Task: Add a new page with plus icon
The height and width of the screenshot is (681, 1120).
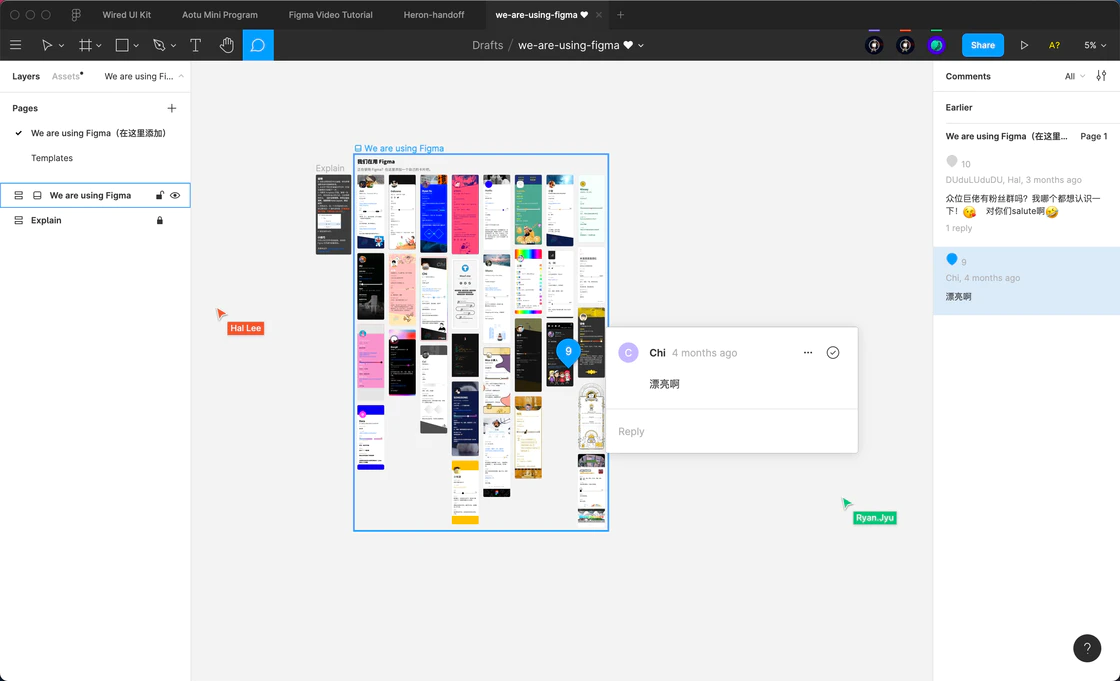Action: (x=171, y=108)
